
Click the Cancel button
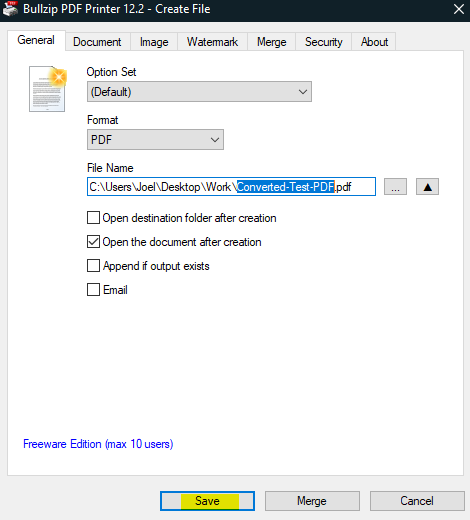pos(417,501)
